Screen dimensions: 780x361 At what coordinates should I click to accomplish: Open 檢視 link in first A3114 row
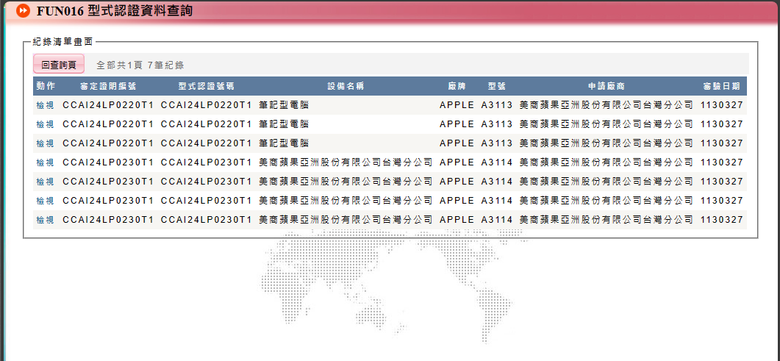45,163
